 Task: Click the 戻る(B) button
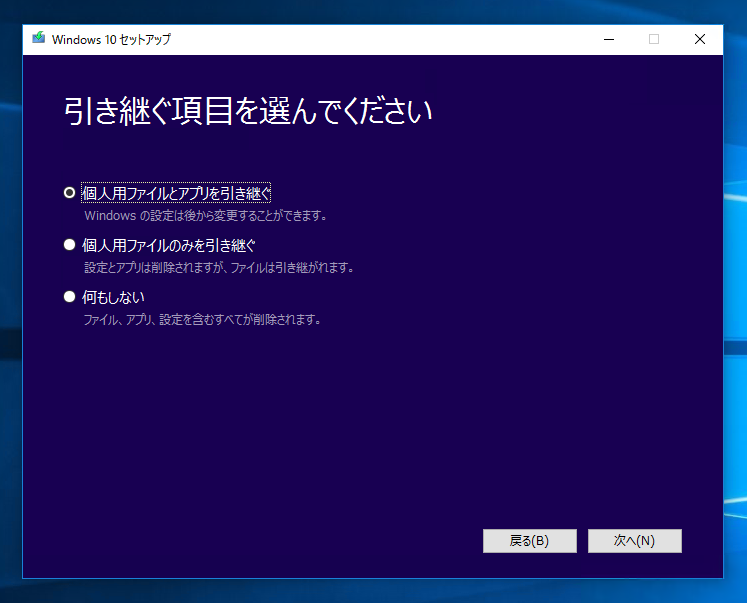[530, 541]
